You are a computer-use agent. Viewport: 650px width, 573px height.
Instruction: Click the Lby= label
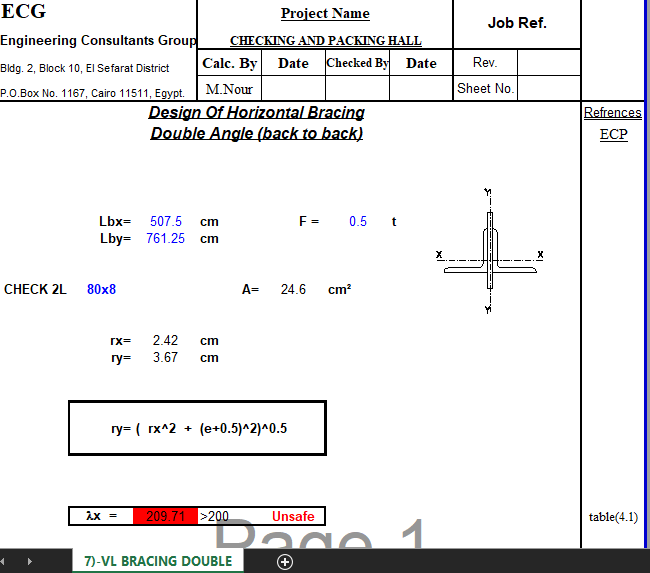click(115, 238)
